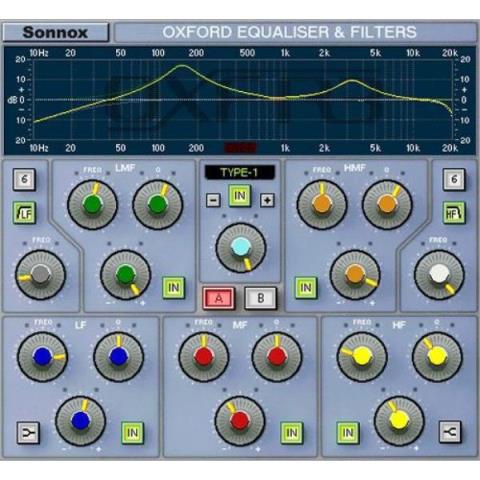Screen dimensions: 480x480
Task: Click the HF filter slope 6 button
Action: click(454, 180)
